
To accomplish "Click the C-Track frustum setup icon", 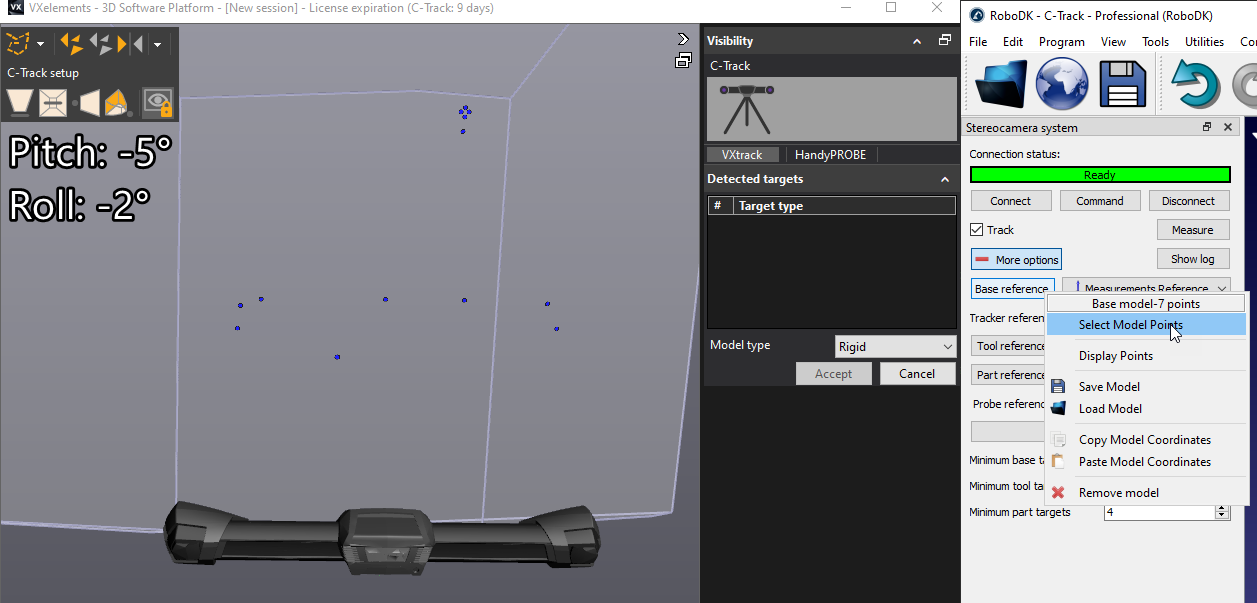I will click(19, 102).
